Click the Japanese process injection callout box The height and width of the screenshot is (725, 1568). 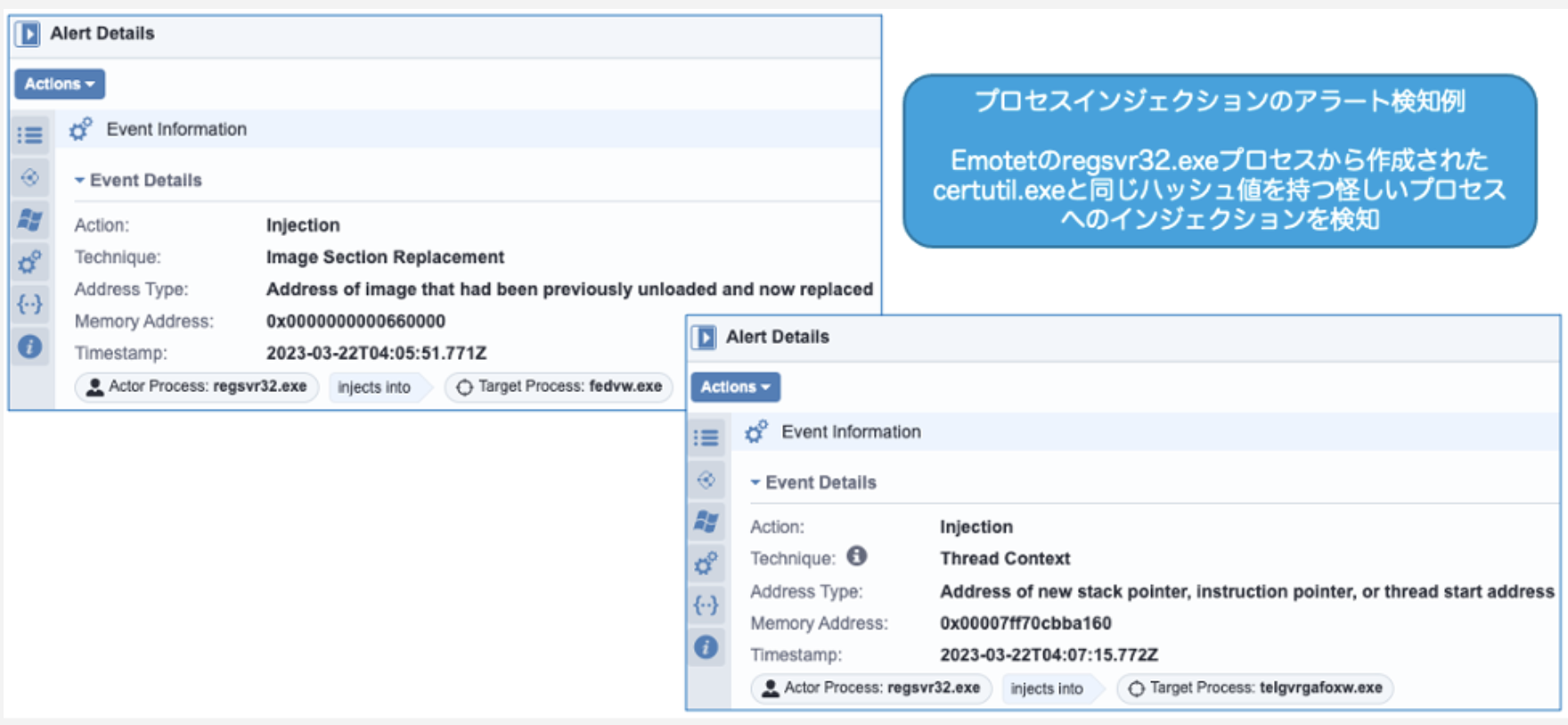coord(1220,161)
